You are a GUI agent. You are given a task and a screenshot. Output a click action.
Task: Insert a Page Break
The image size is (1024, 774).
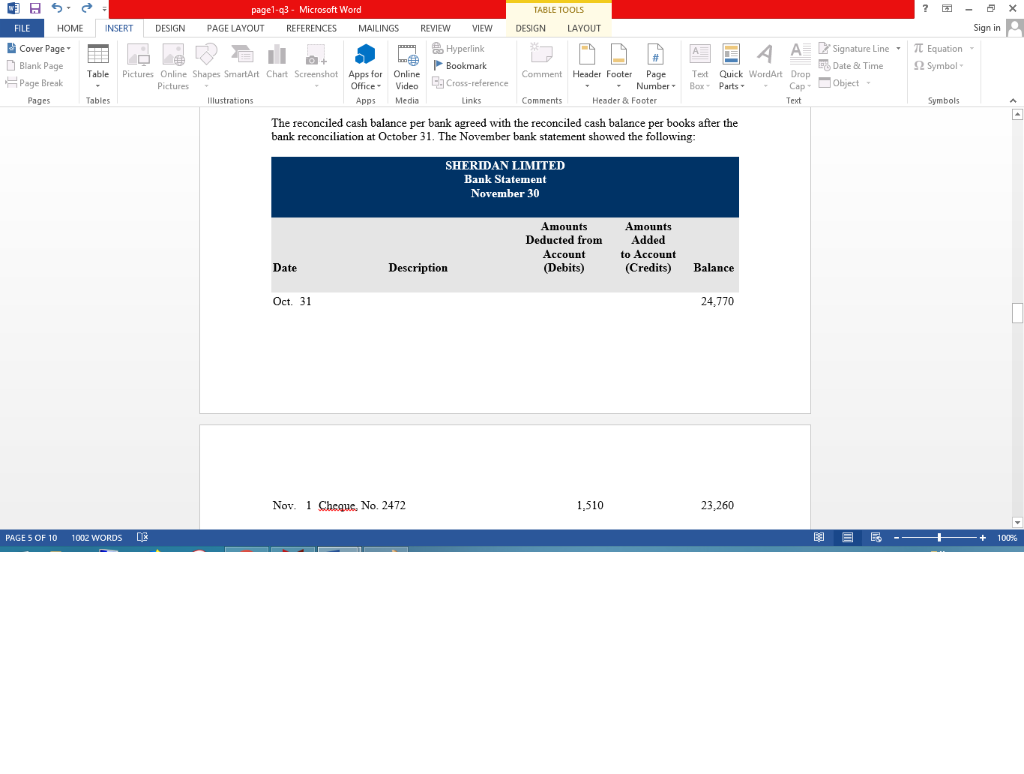(36, 83)
